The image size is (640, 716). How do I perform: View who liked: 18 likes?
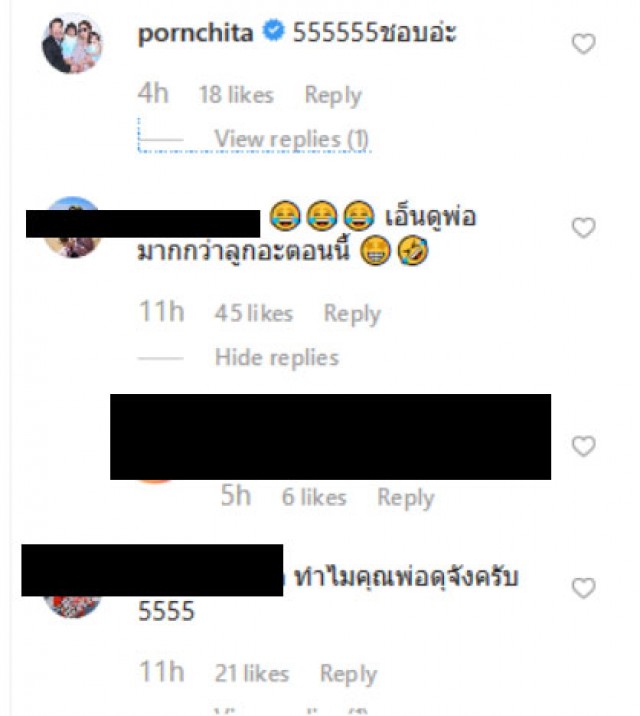[236, 95]
